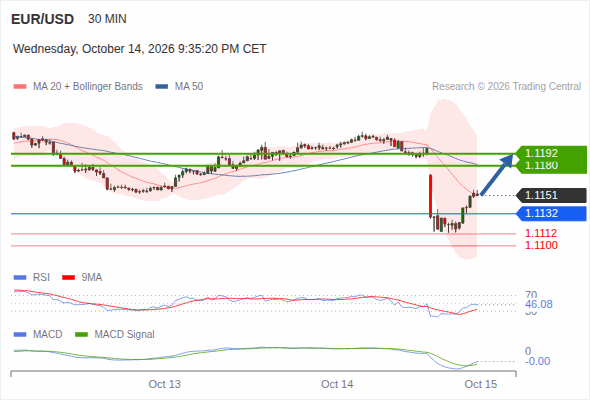The image size is (590, 400).
Task: Click the 1.1112 red support label
Action: tap(541, 233)
